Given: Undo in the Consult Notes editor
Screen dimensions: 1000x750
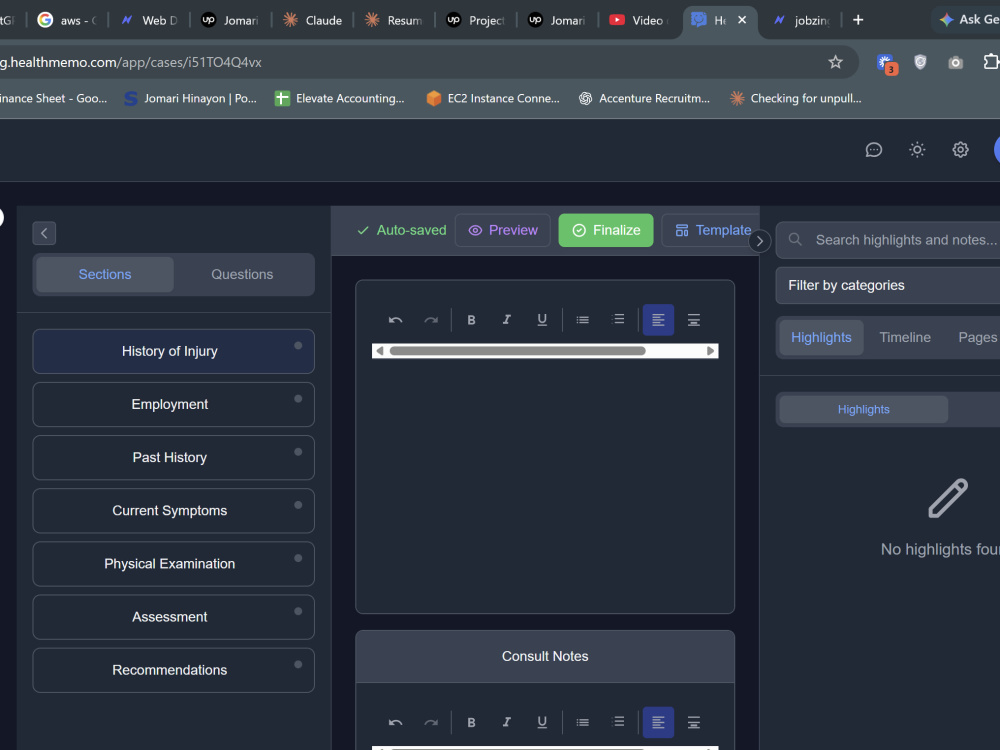Looking at the screenshot, I should (395, 723).
